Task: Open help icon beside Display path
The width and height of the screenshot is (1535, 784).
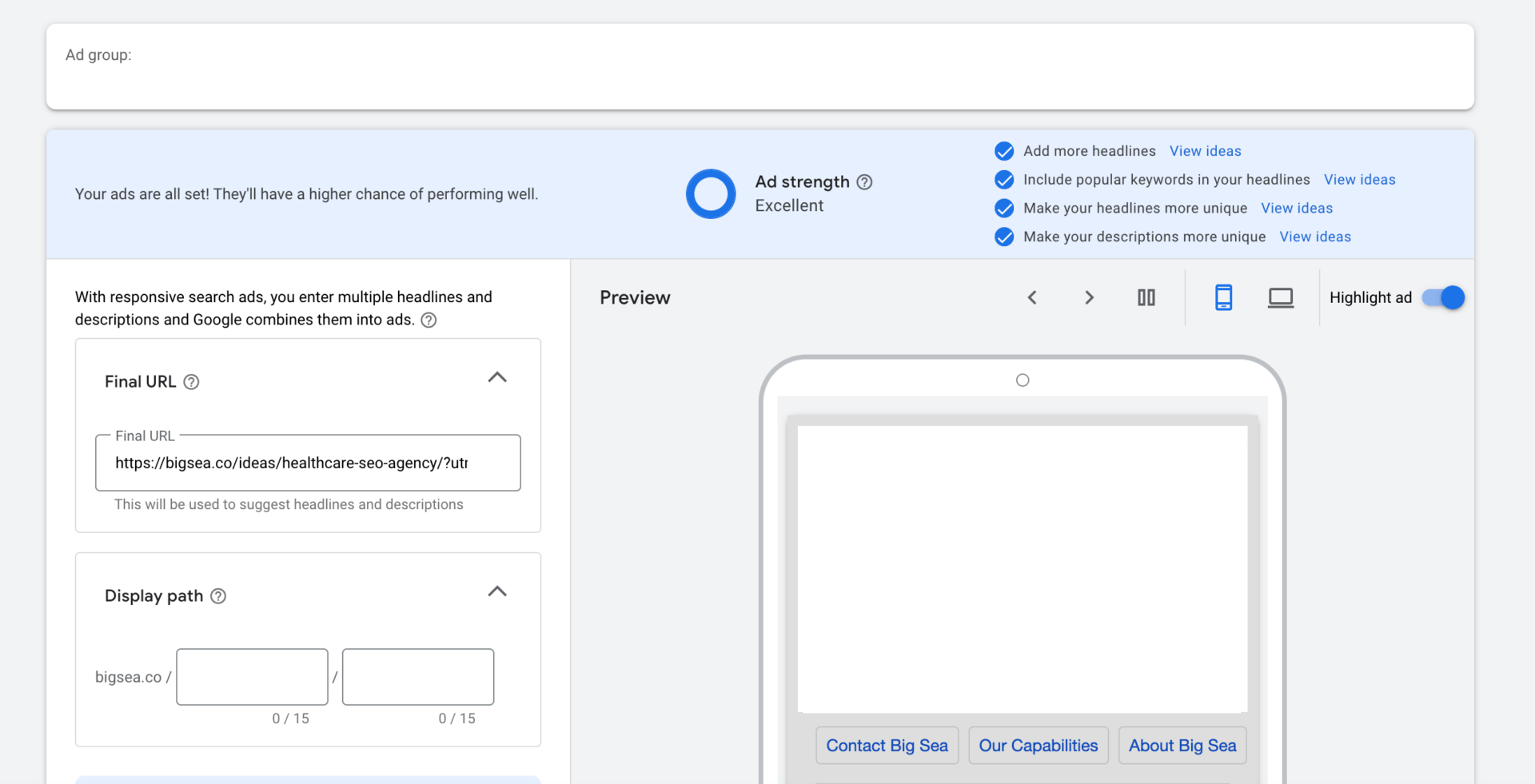Action: coord(218,596)
